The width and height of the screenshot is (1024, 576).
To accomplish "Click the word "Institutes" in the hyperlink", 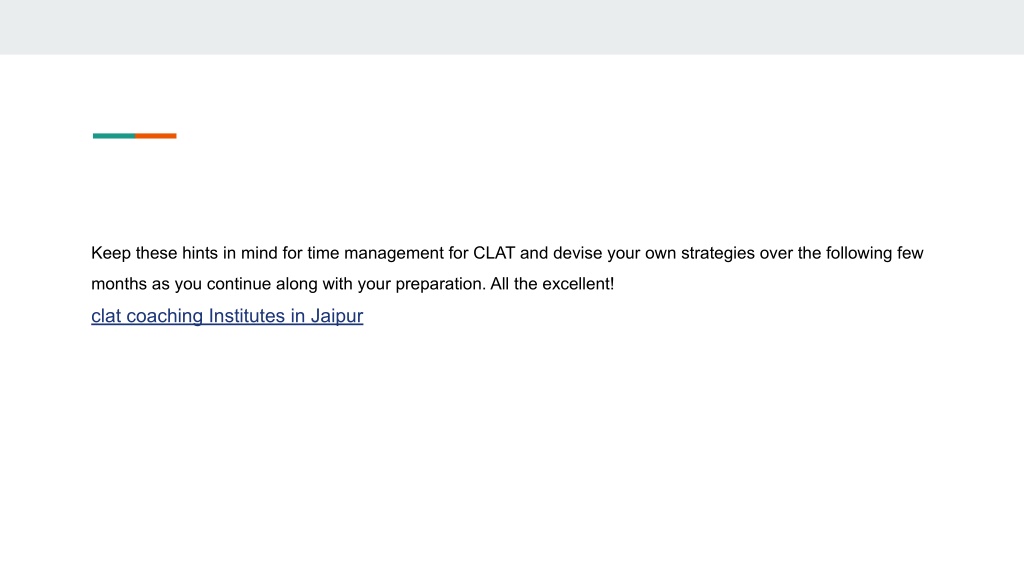I will coord(247,316).
